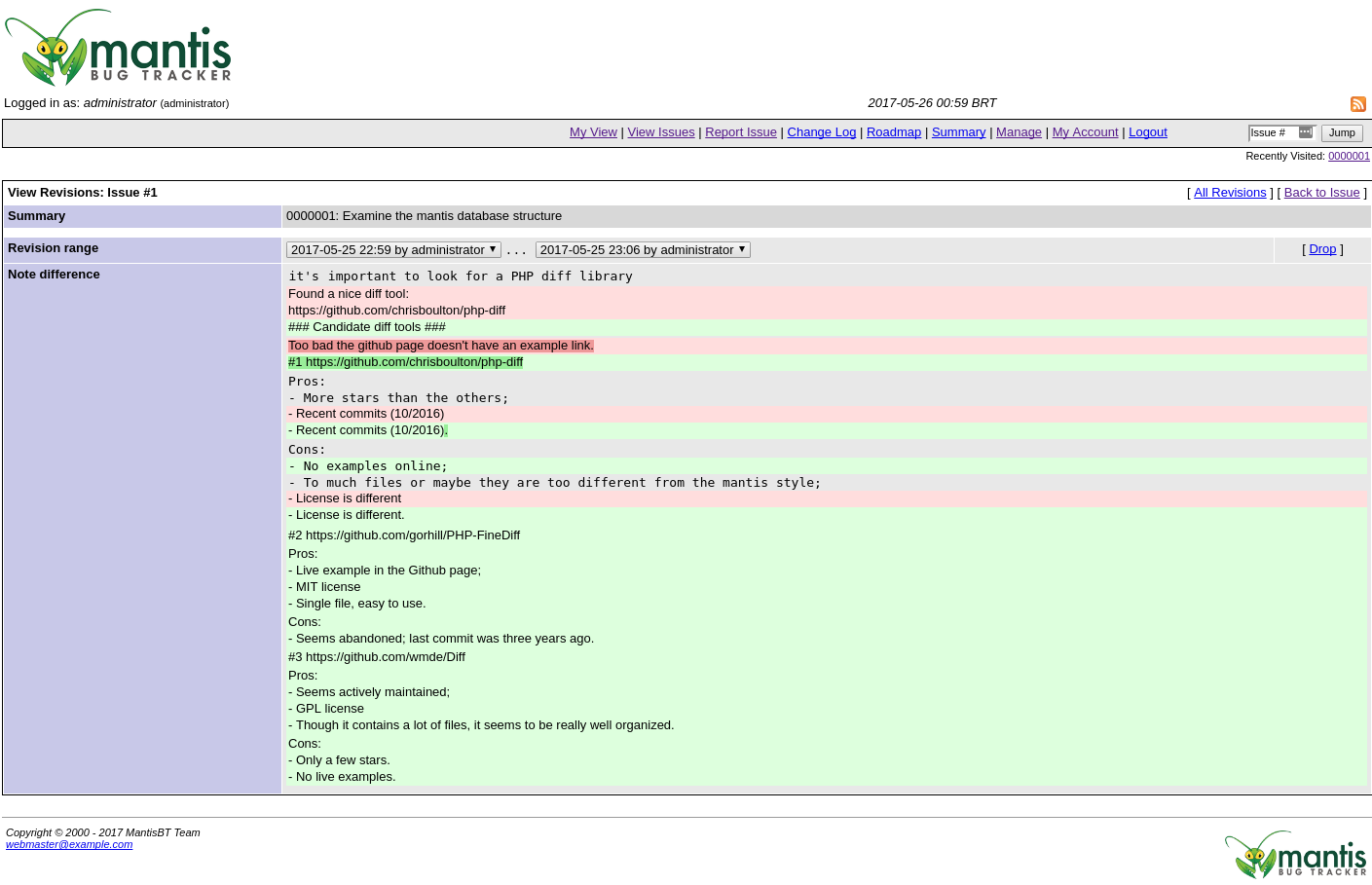This screenshot has width=1372, height=885.
Task: Click line '#2 https://github.com/gorhill/PHP-FineDiff'
Action: pyautogui.click(x=404, y=535)
